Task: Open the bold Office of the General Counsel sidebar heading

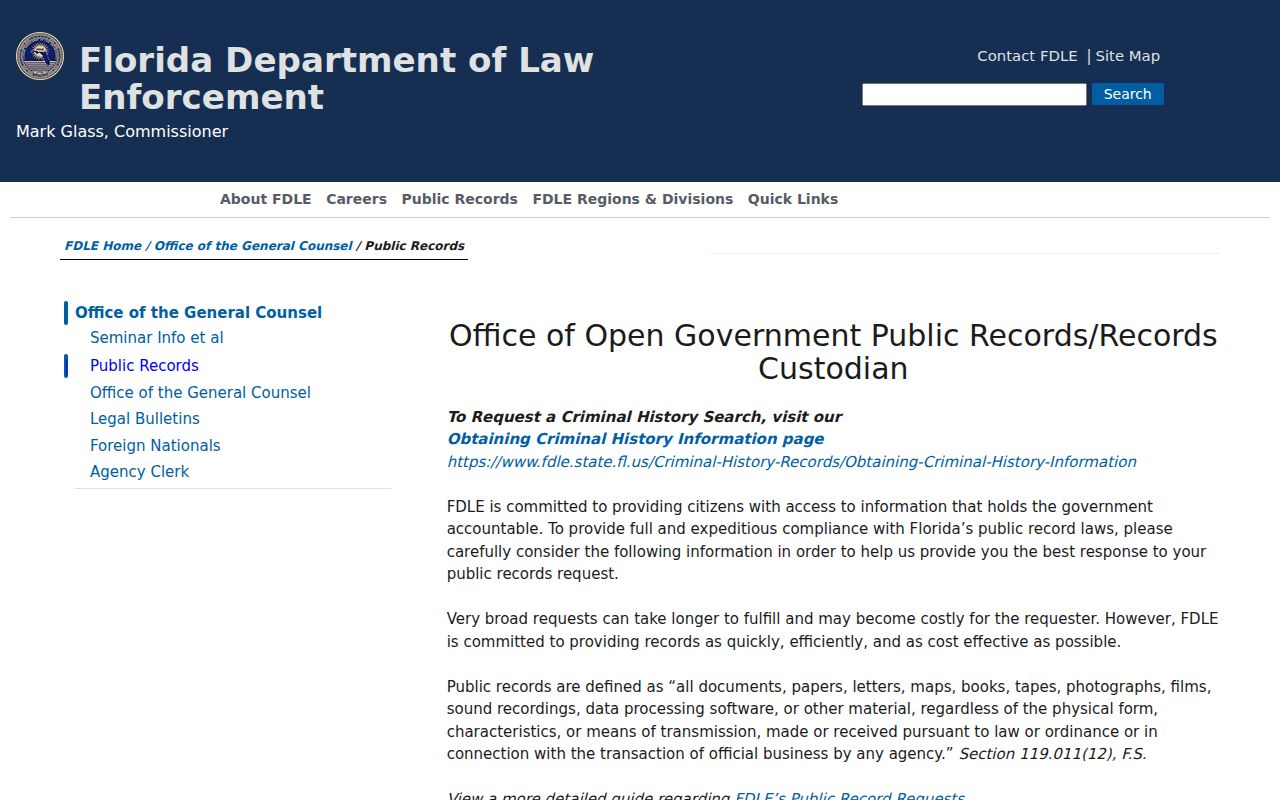Action: point(198,312)
